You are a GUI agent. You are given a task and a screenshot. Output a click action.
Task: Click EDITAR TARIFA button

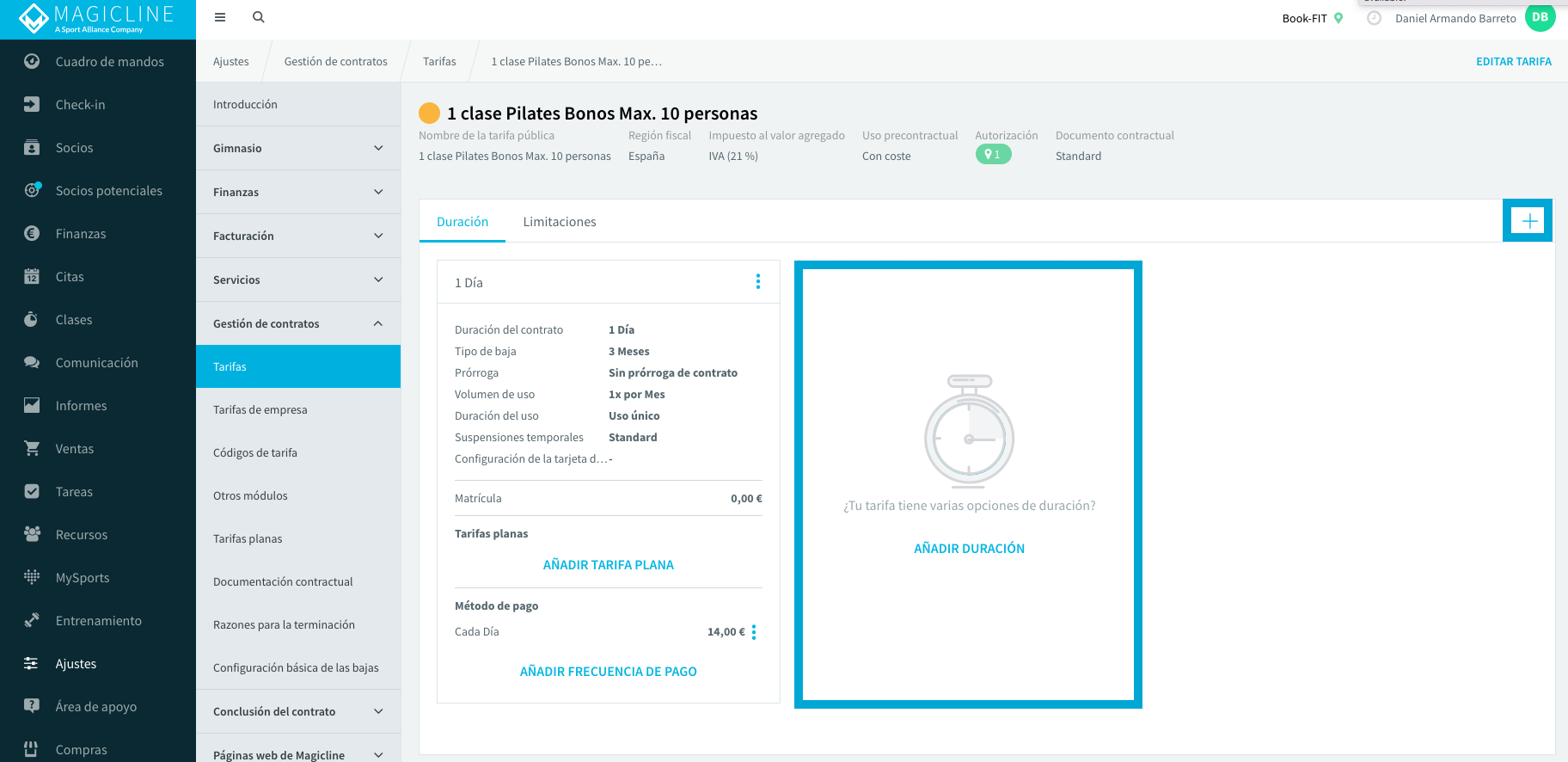click(x=1514, y=62)
